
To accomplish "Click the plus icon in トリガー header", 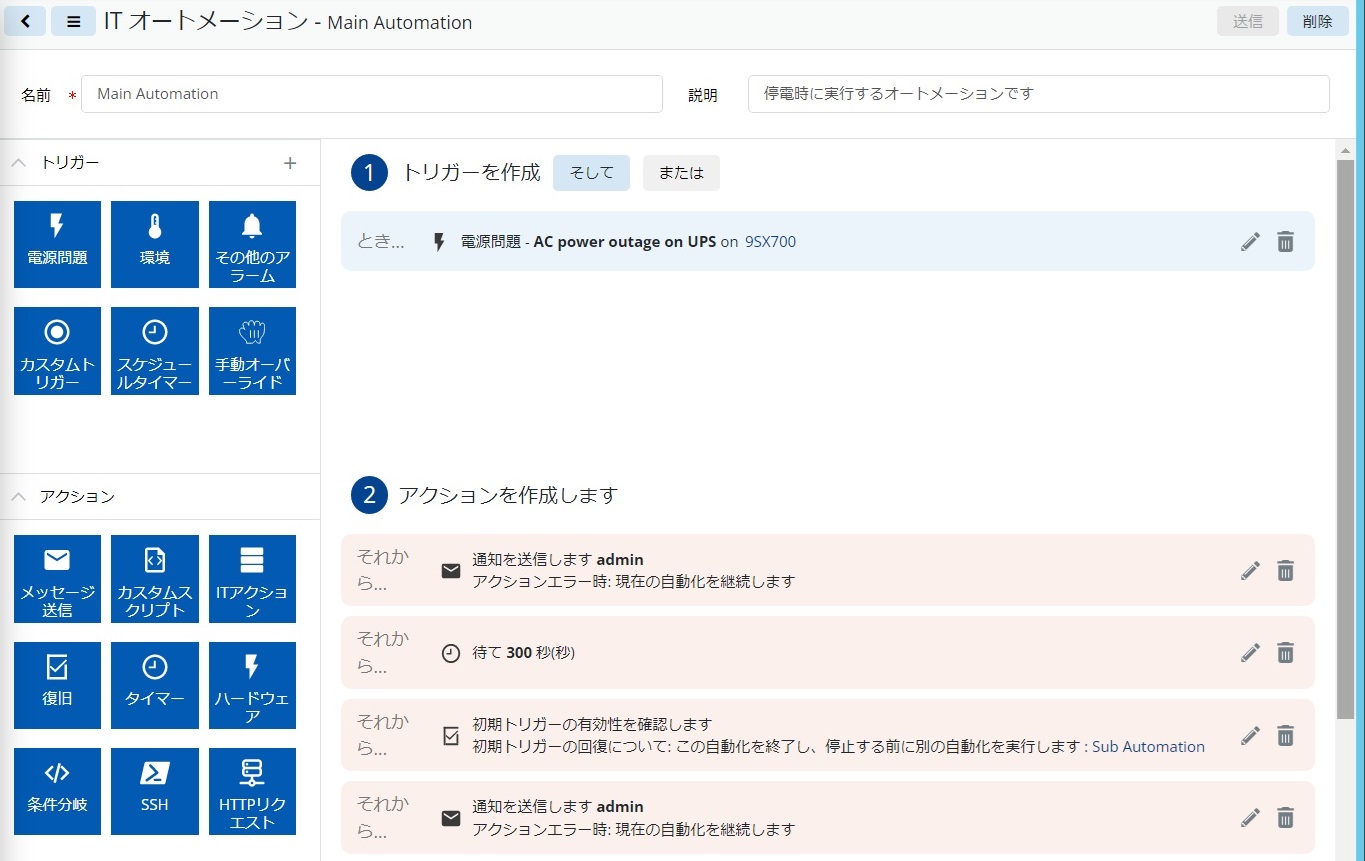I will tap(290, 163).
